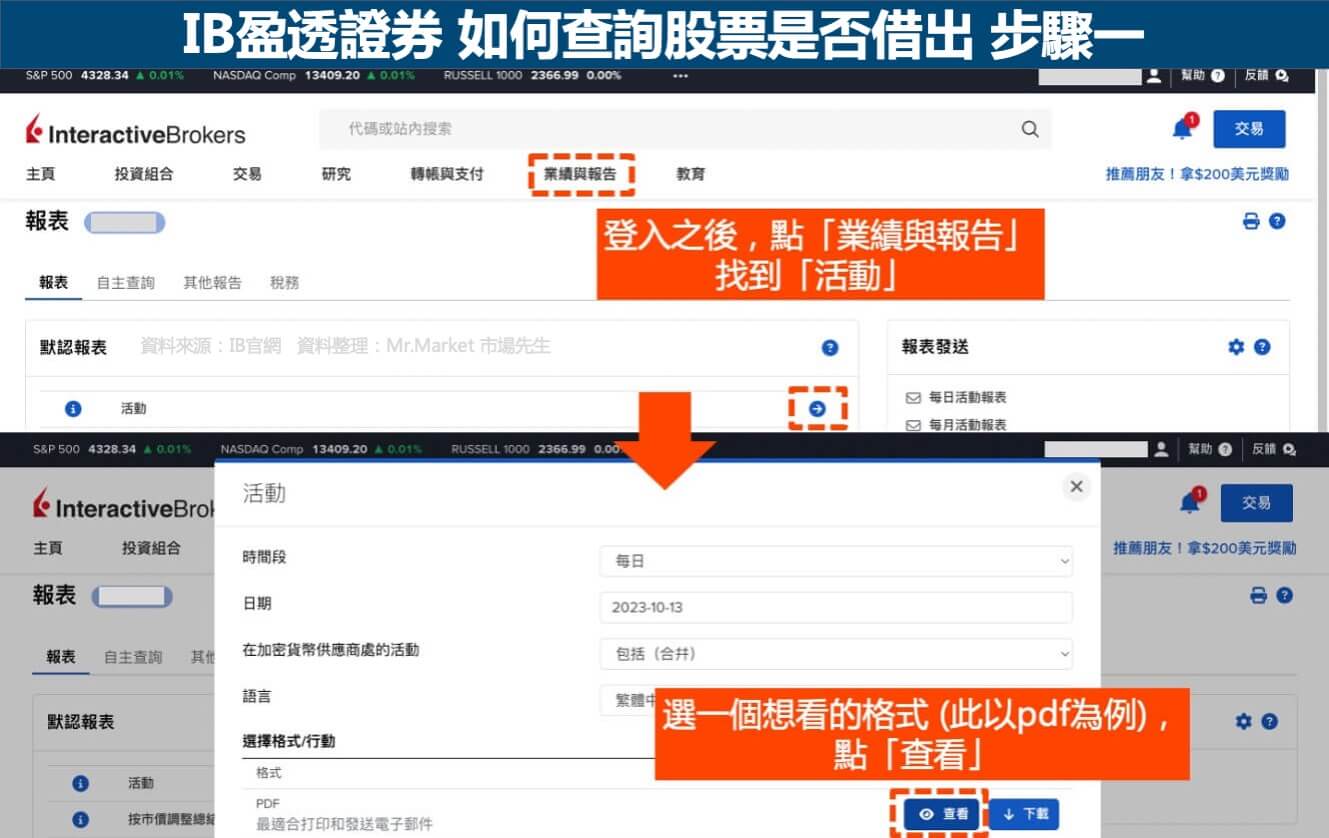
Task: Run the 活動 report with the arrow icon
Action: 817,408
